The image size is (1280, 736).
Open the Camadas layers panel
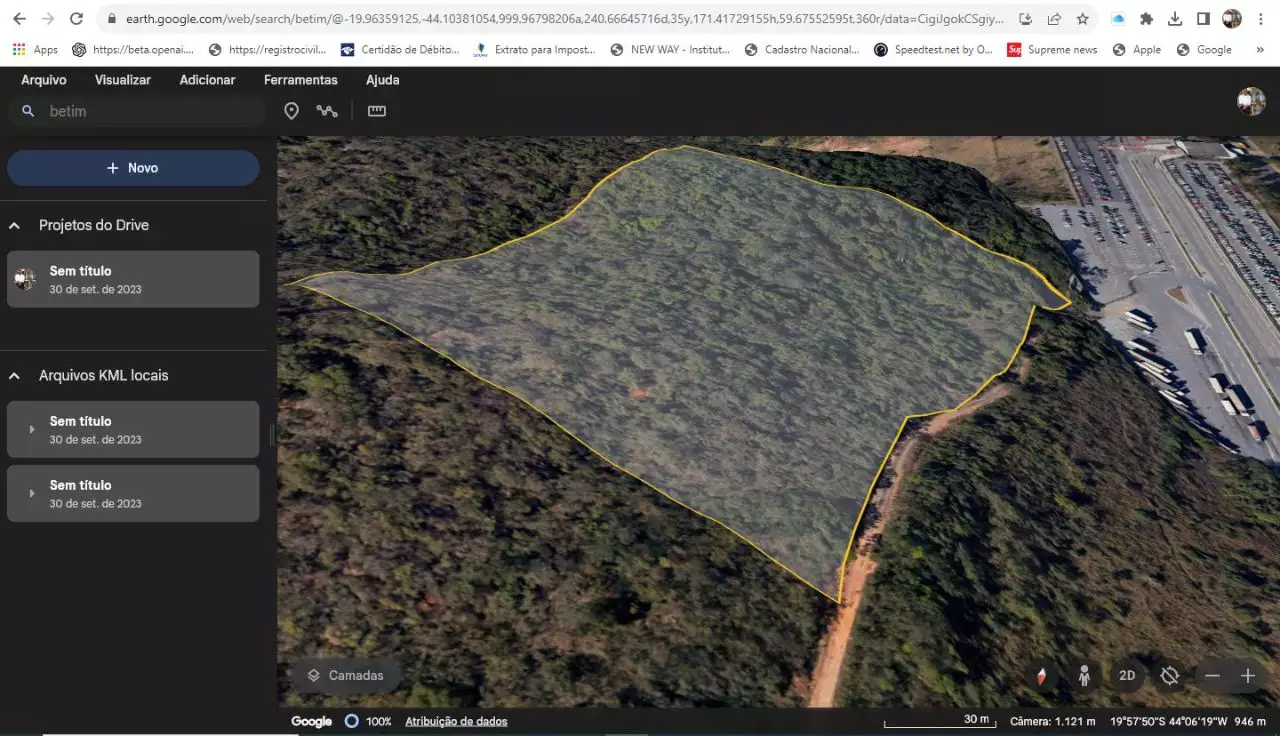point(346,676)
